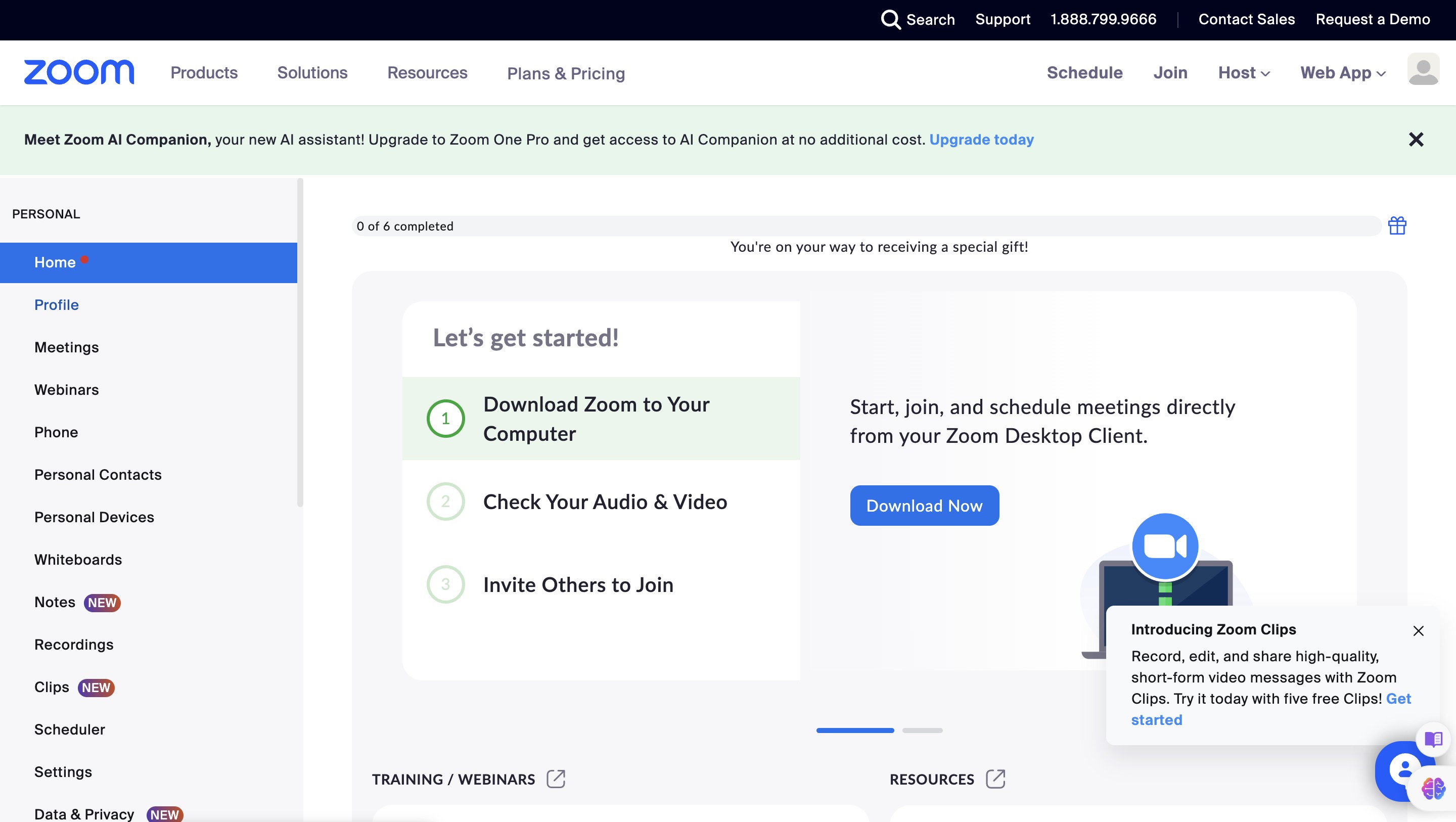
Task: Open the Products menu
Action: (204, 73)
